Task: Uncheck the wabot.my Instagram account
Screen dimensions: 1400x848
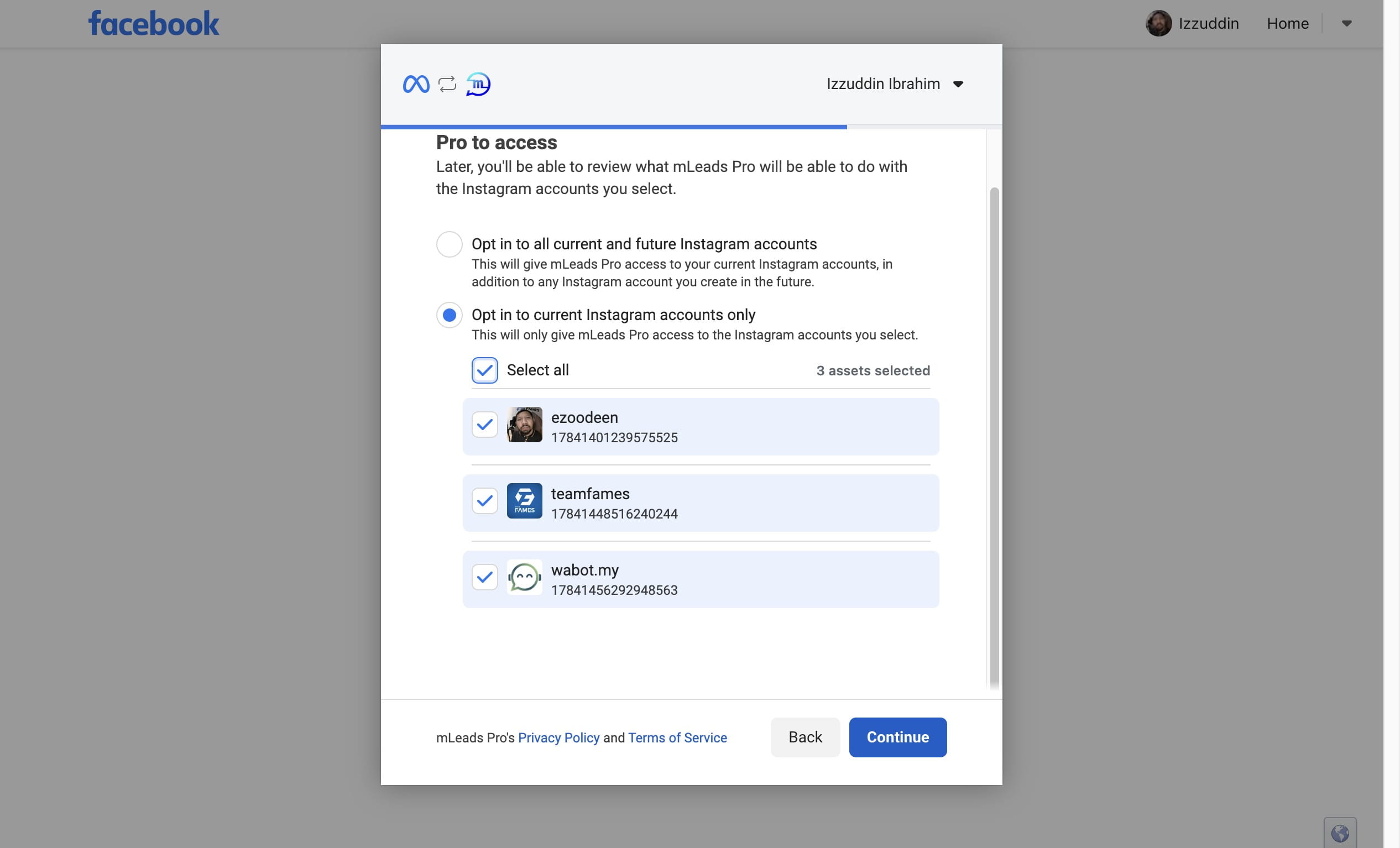Action: point(485,577)
